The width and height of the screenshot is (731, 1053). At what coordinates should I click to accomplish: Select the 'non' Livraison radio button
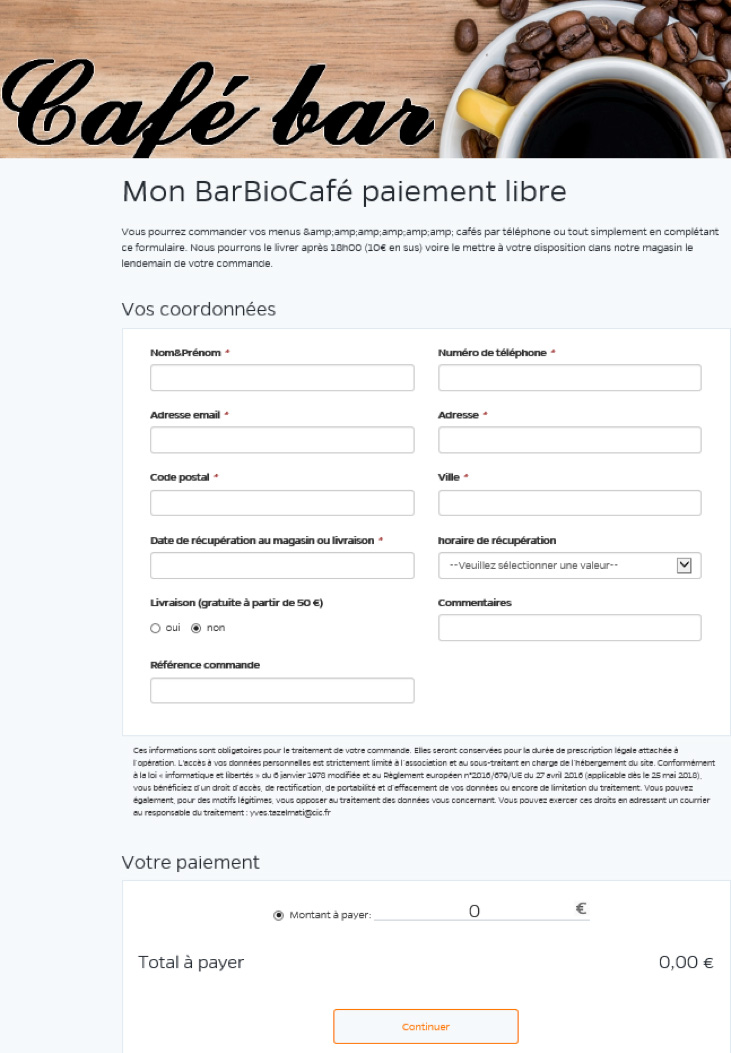(196, 628)
